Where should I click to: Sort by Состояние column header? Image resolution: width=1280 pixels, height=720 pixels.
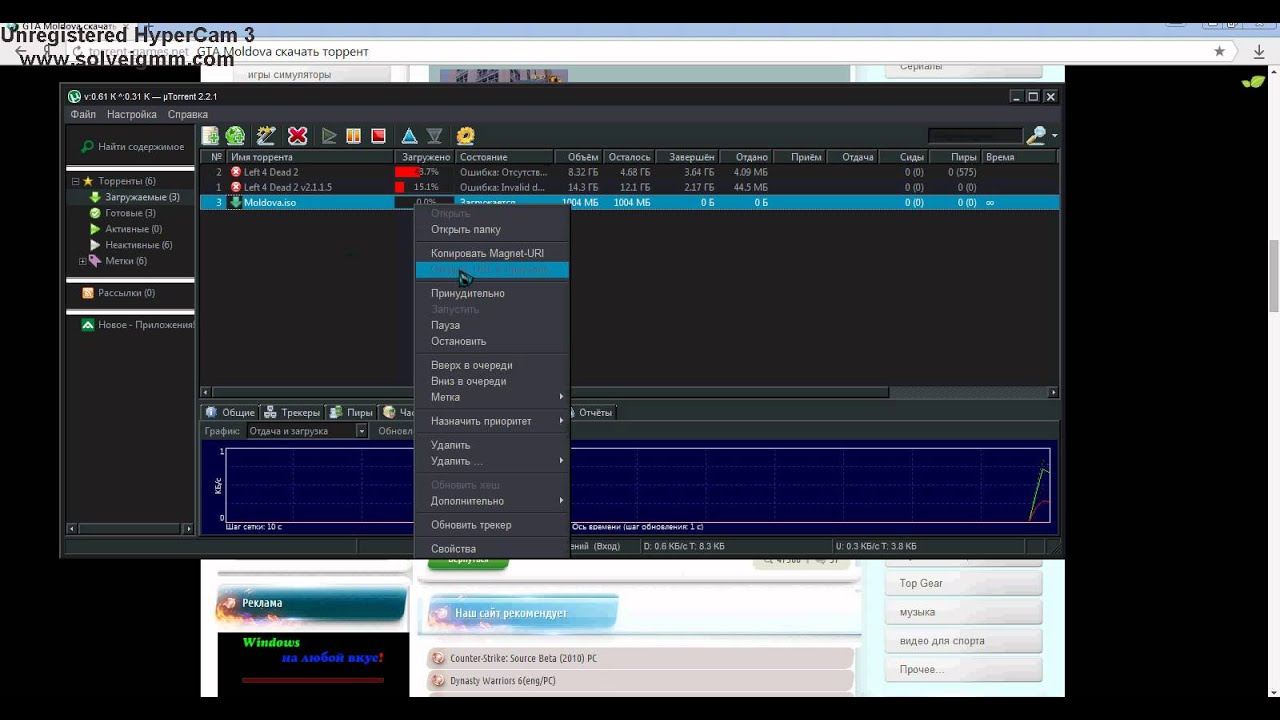[505, 157]
